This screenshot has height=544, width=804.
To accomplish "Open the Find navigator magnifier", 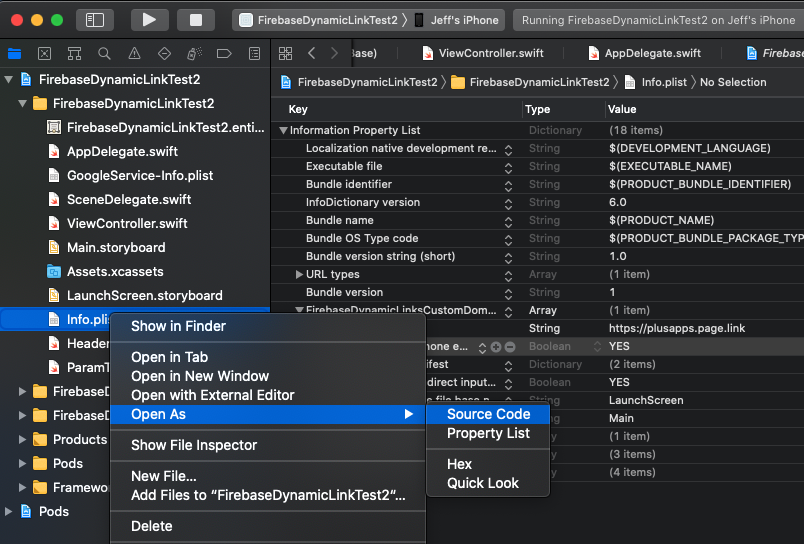I will 104,53.
